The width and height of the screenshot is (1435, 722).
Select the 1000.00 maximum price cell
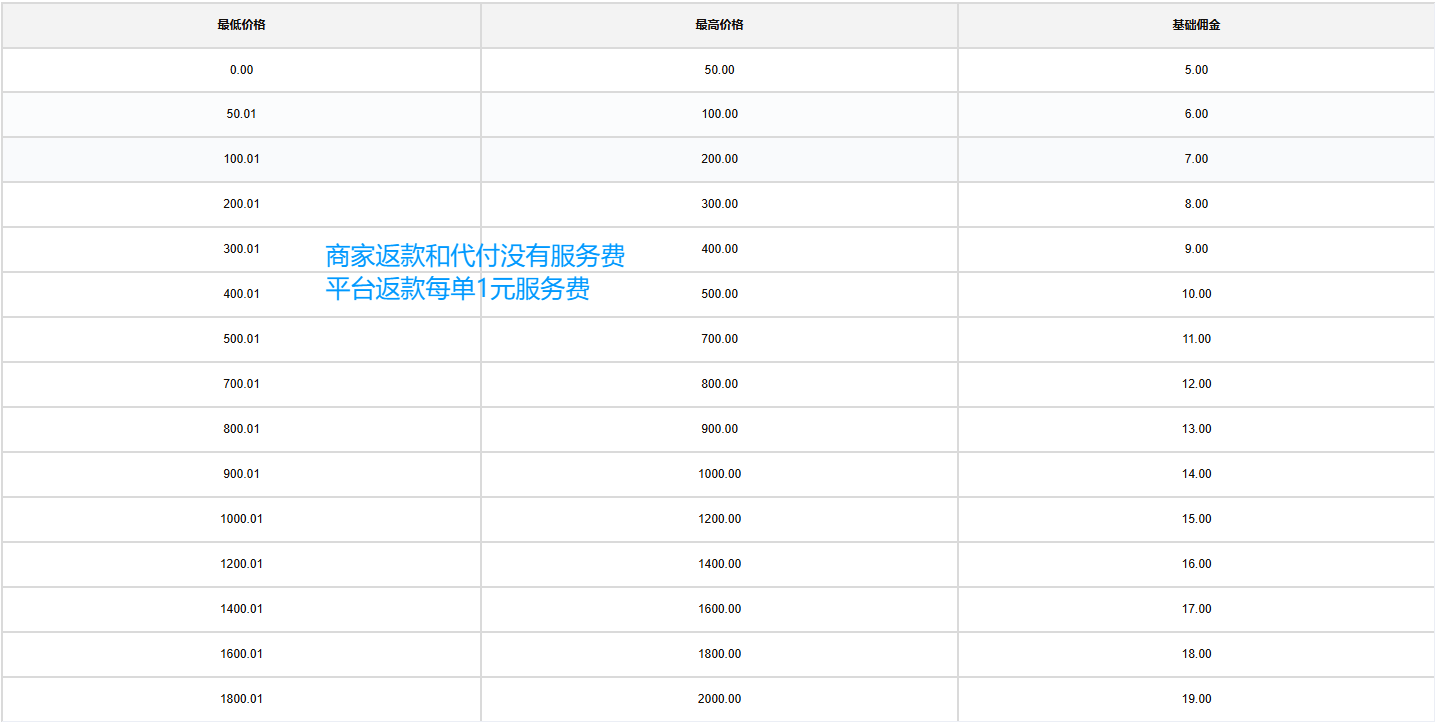click(719, 474)
